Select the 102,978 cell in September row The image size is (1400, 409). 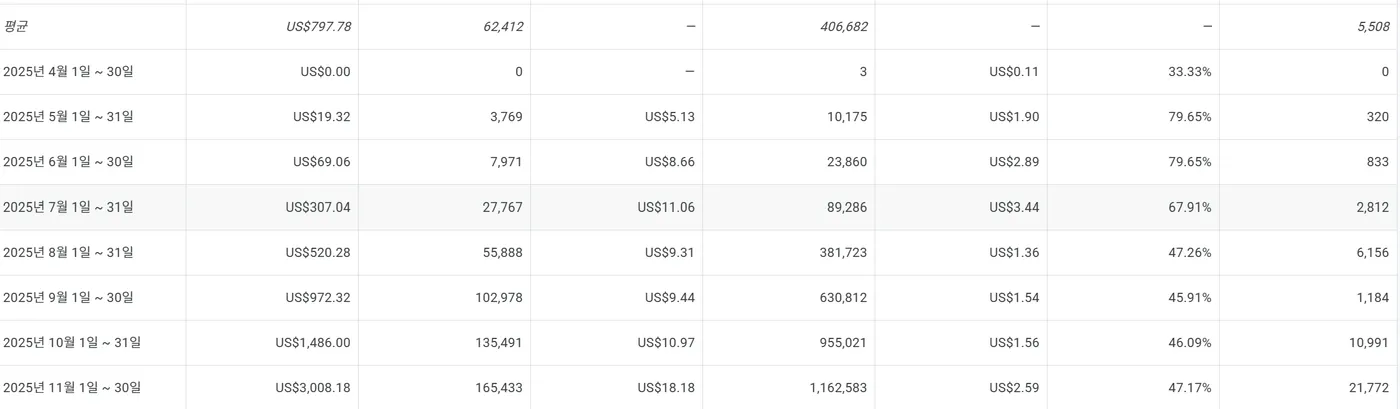point(497,298)
